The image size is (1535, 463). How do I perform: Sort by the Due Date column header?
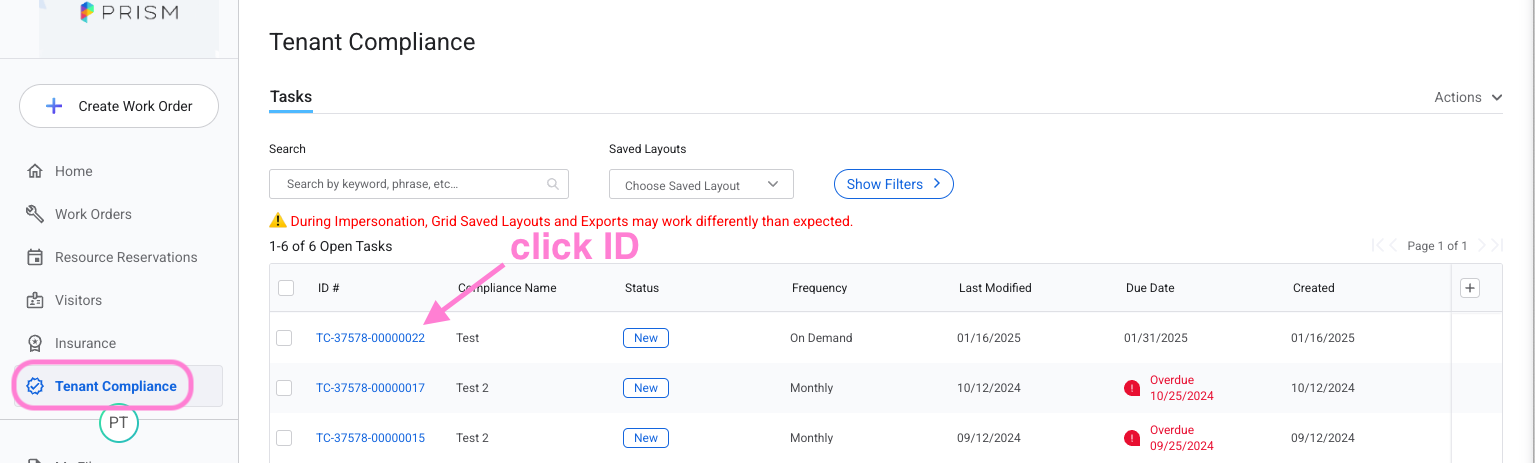click(1150, 288)
